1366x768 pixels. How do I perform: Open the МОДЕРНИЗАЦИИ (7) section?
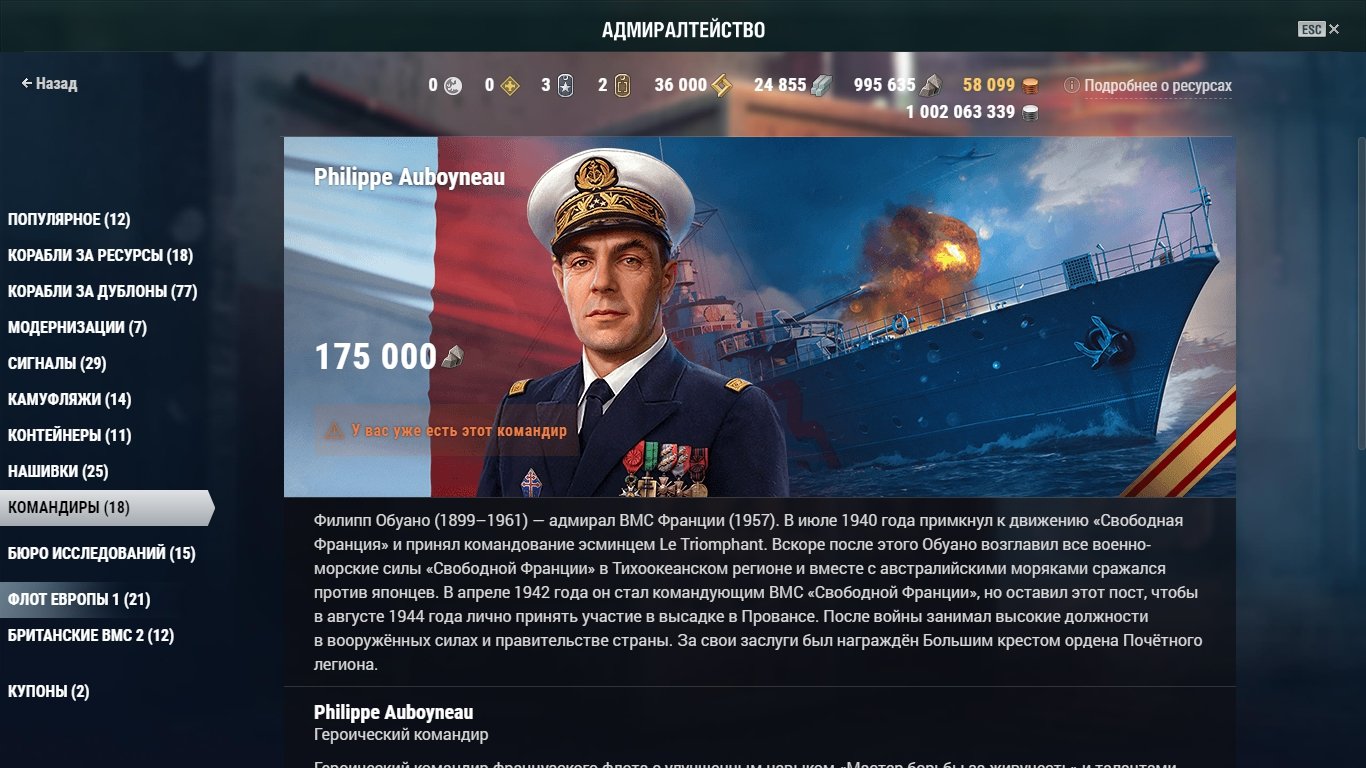[x=77, y=327]
